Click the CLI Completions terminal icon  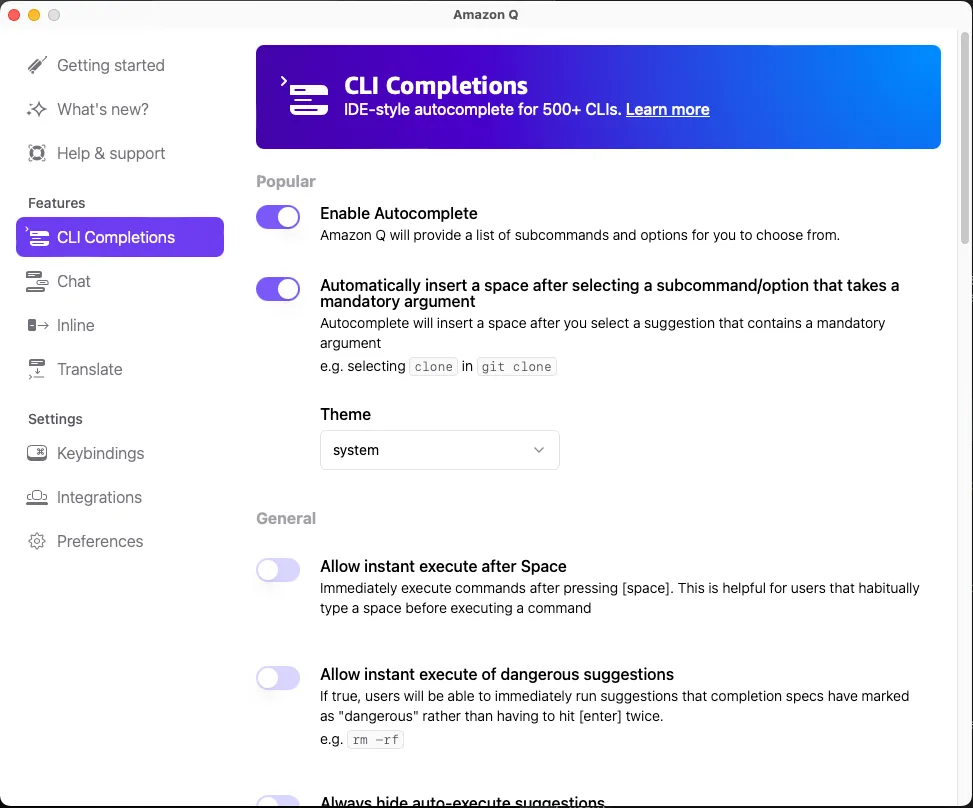click(39, 237)
